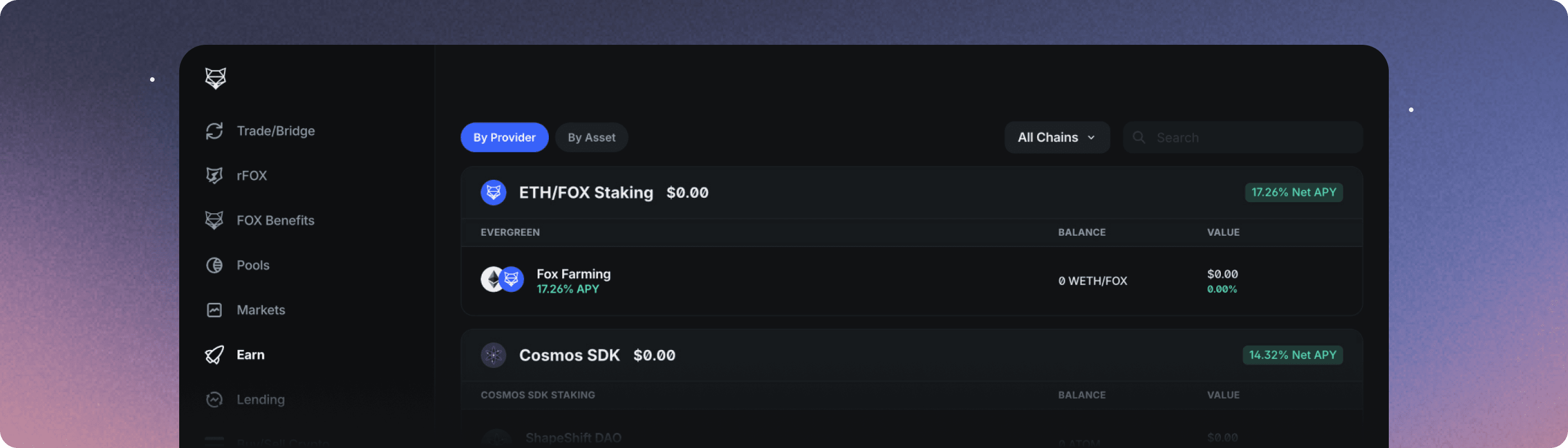Image resolution: width=1568 pixels, height=448 pixels.
Task: Click the ShapeShift fox logo
Action: (x=216, y=78)
